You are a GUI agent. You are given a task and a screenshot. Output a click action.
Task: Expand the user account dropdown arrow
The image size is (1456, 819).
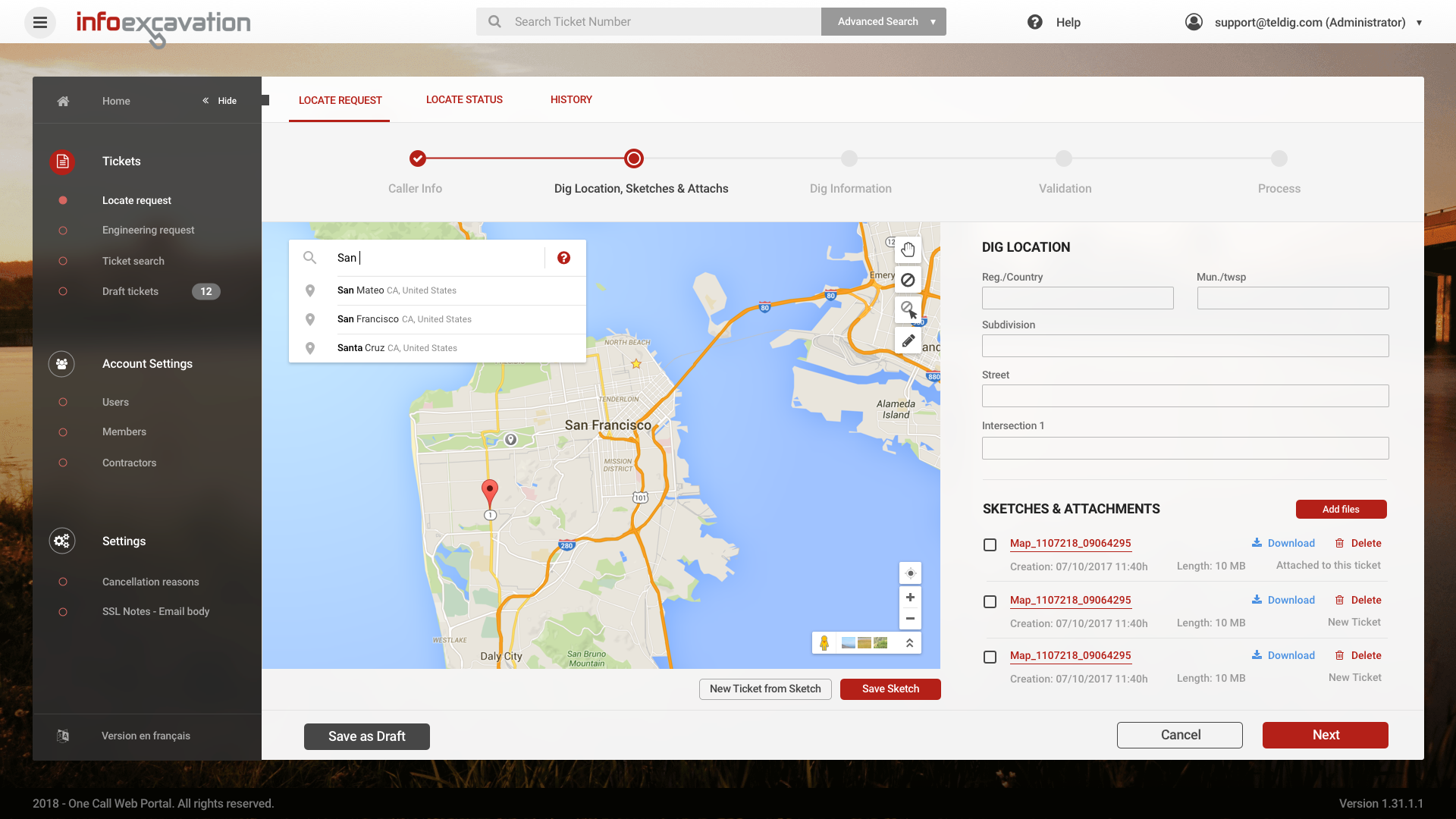[1419, 23]
